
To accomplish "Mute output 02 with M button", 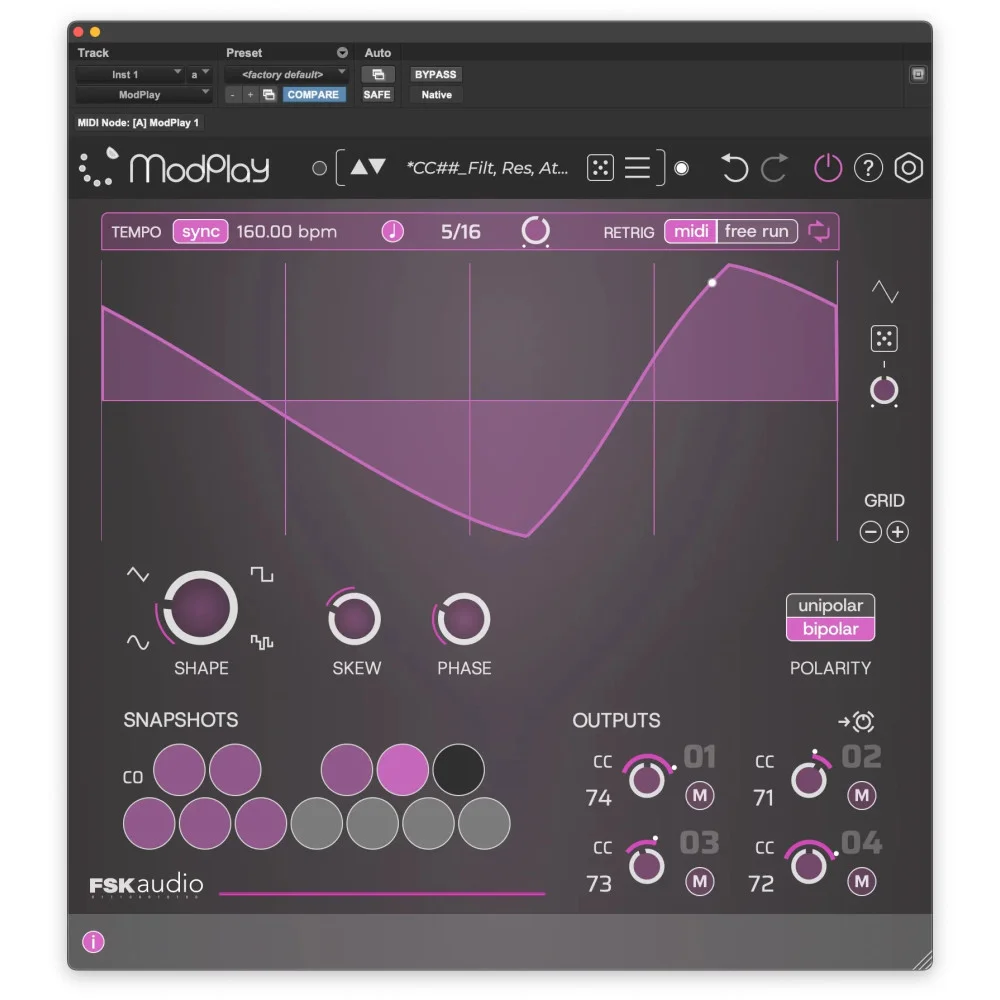I will coord(862,796).
